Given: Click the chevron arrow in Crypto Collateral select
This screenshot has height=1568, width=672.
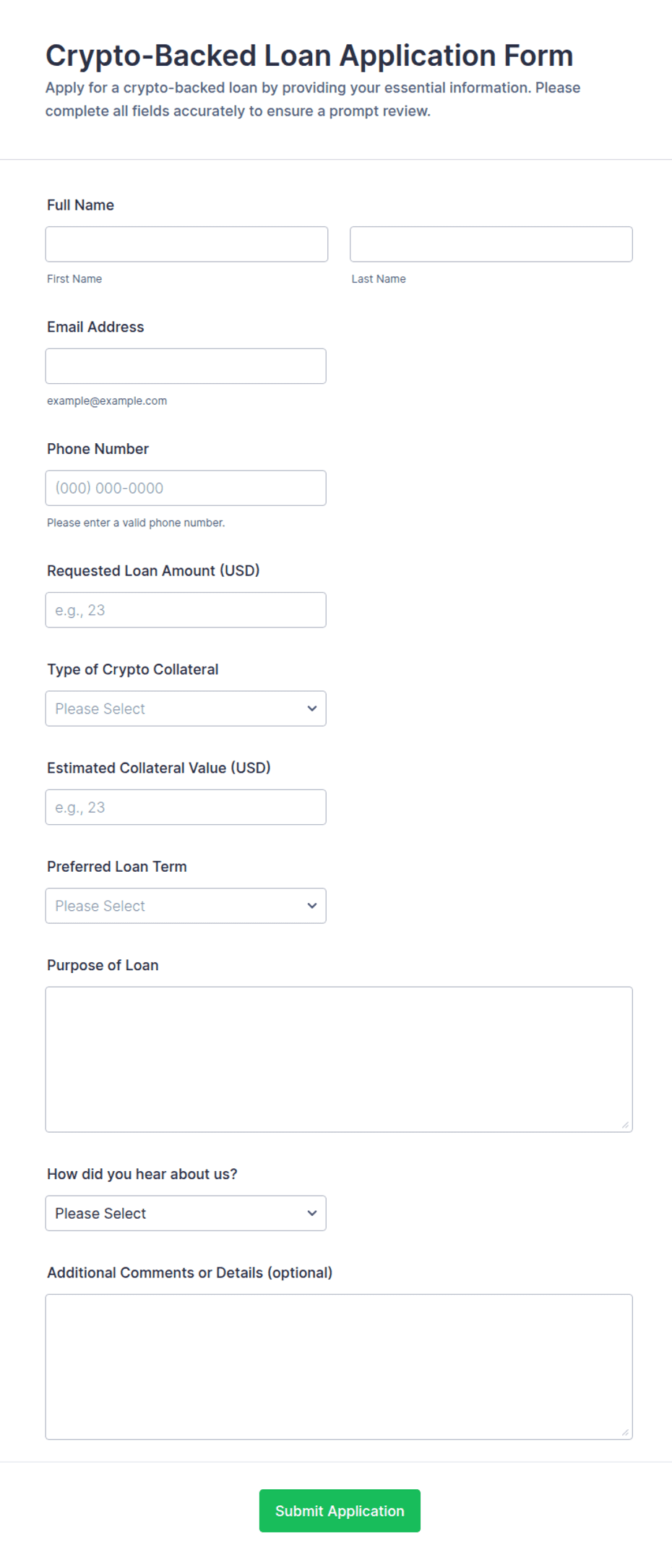Looking at the screenshot, I should pyautogui.click(x=312, y=708).
